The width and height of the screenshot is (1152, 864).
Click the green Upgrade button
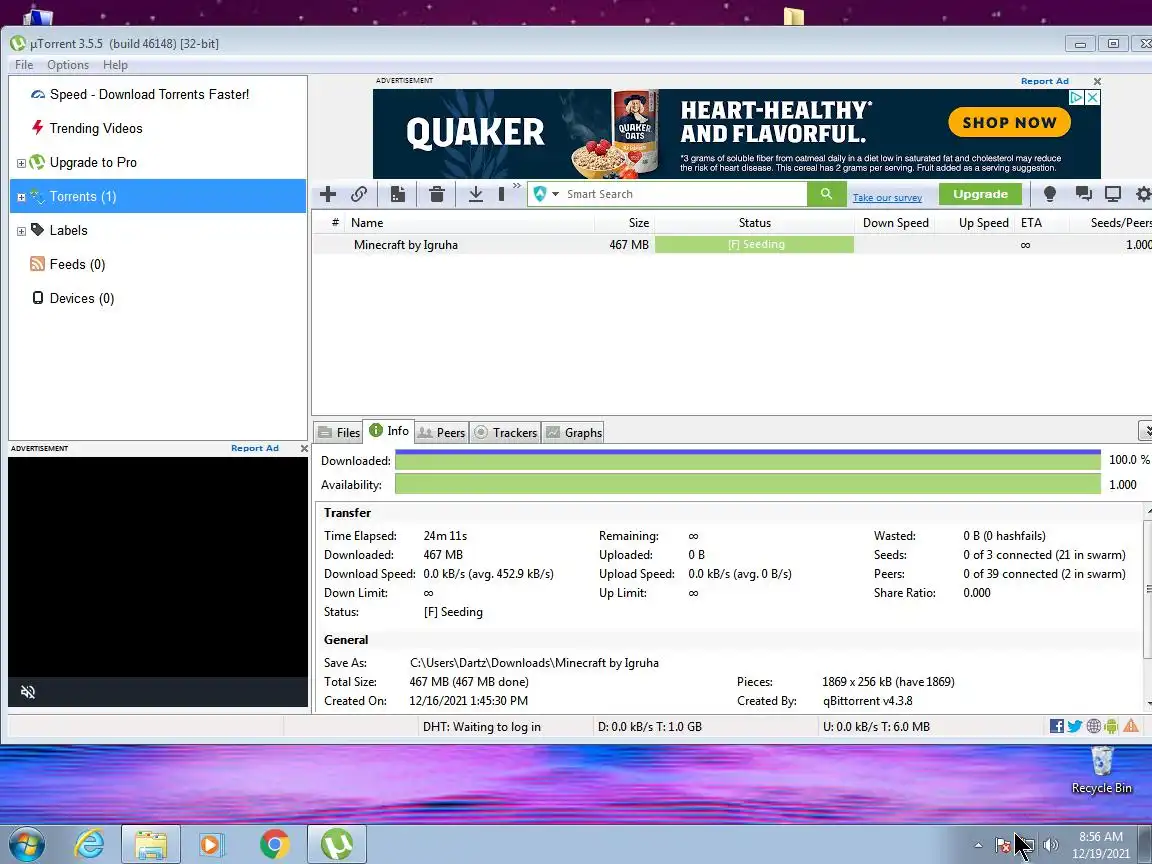click(x=980, y=194)
